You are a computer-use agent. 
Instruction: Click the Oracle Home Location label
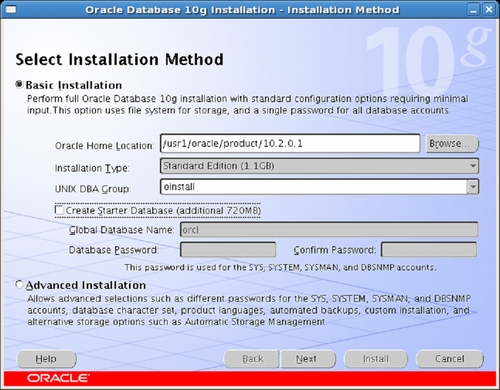click(x=105, y=146)
